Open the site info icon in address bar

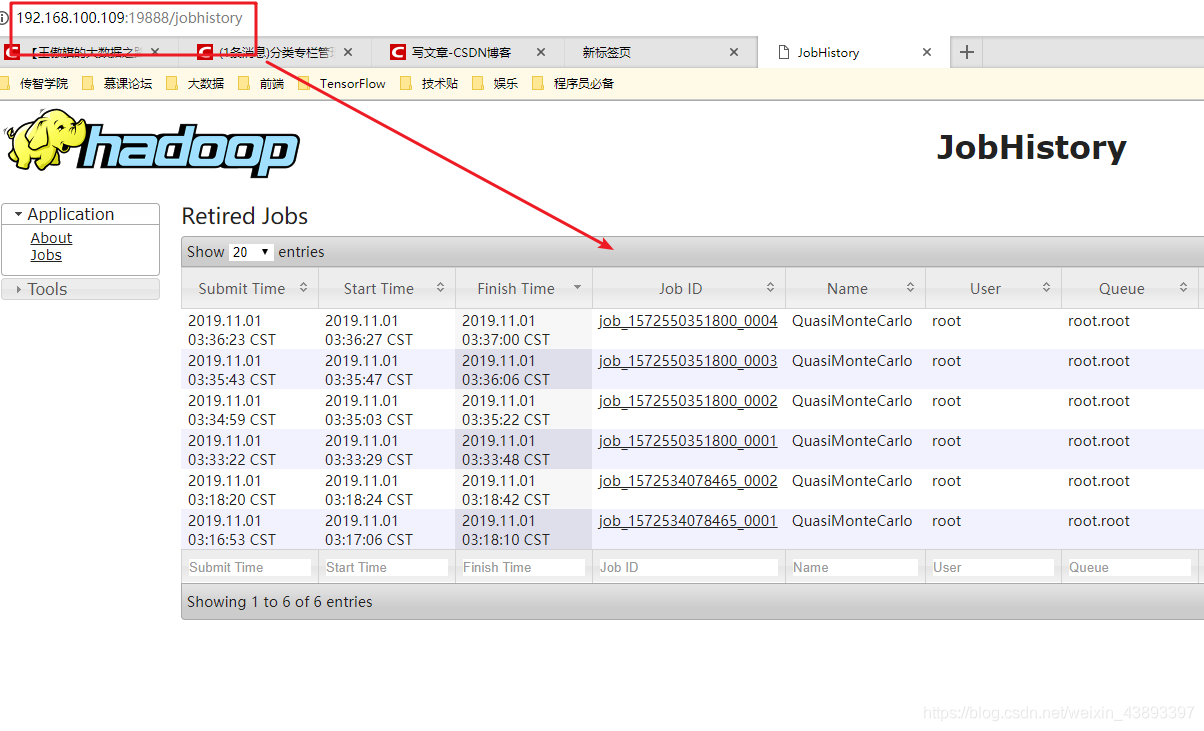point(4,18)
